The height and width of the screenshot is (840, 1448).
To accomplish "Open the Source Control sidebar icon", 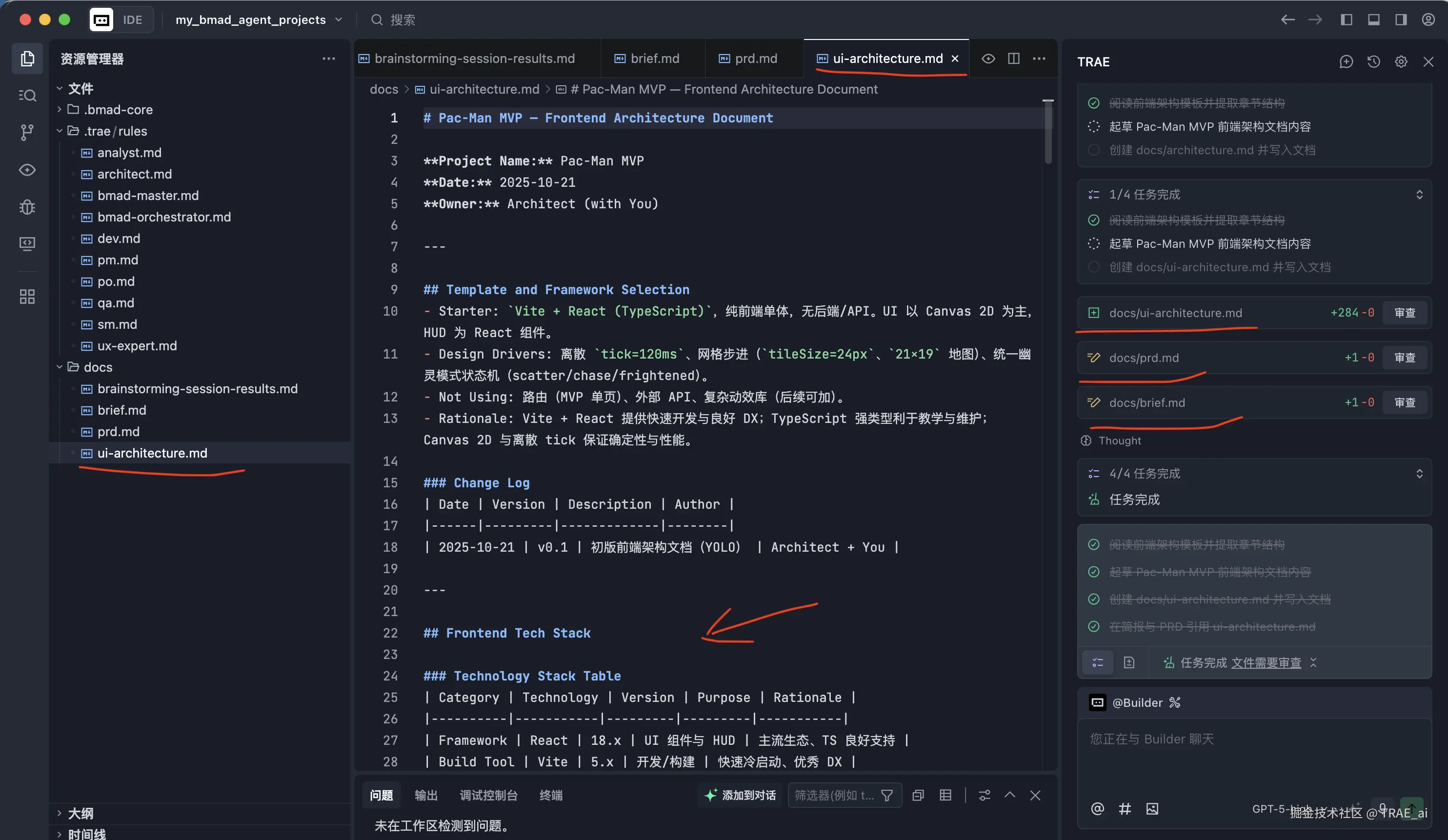I will [x=27, y=132].
